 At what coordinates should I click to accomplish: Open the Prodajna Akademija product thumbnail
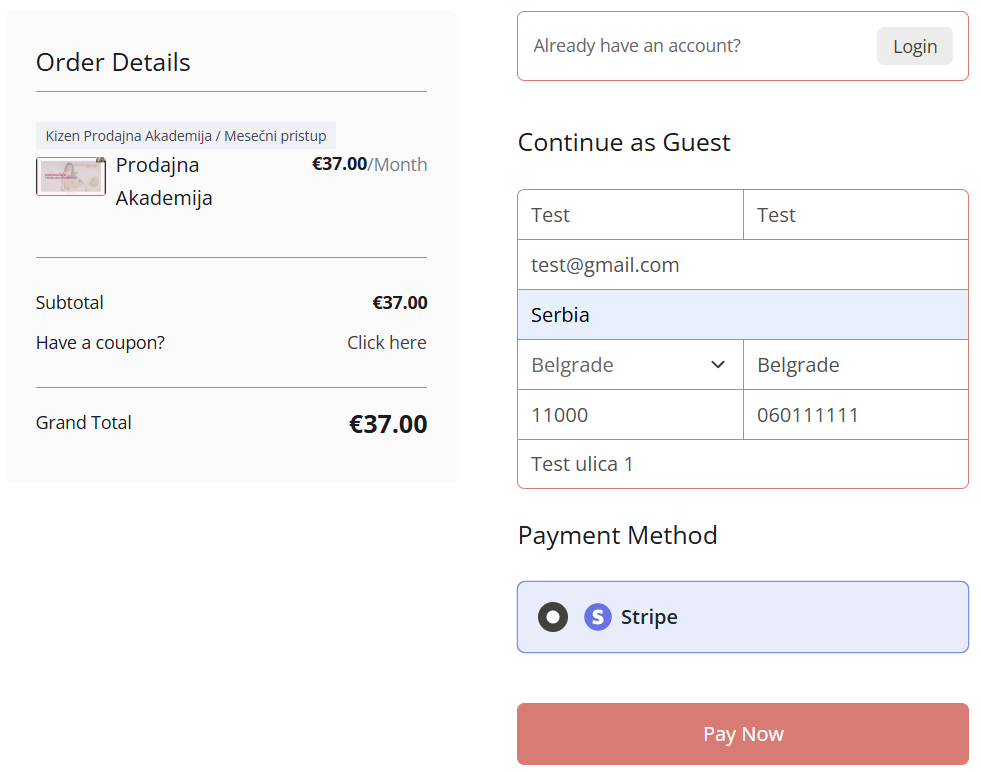point(71,176)
